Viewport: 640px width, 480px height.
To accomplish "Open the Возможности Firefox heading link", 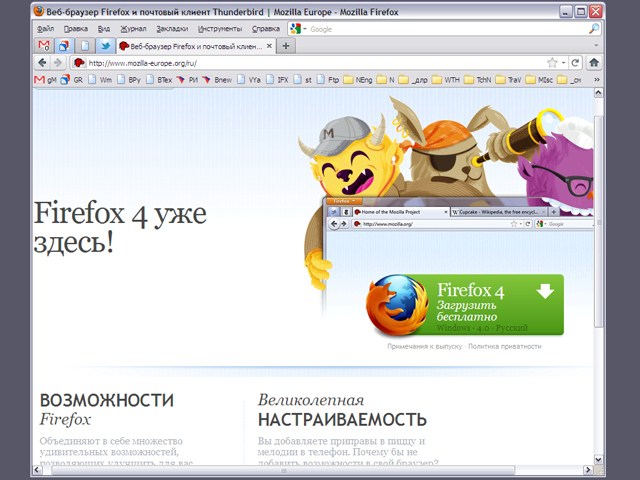I will [x=107, y=409].
